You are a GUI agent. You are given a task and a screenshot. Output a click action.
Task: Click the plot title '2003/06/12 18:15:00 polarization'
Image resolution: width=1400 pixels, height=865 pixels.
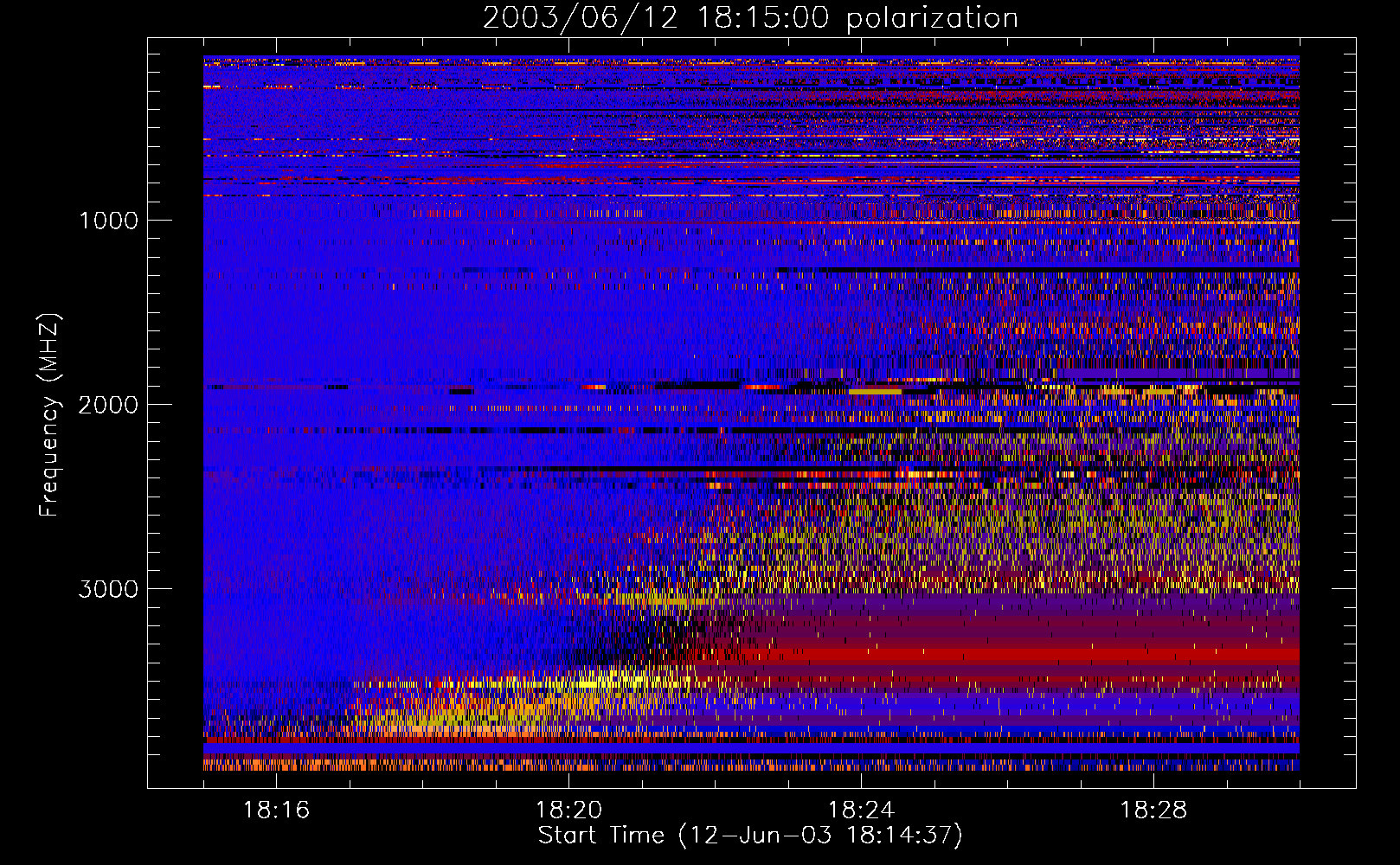750,18
